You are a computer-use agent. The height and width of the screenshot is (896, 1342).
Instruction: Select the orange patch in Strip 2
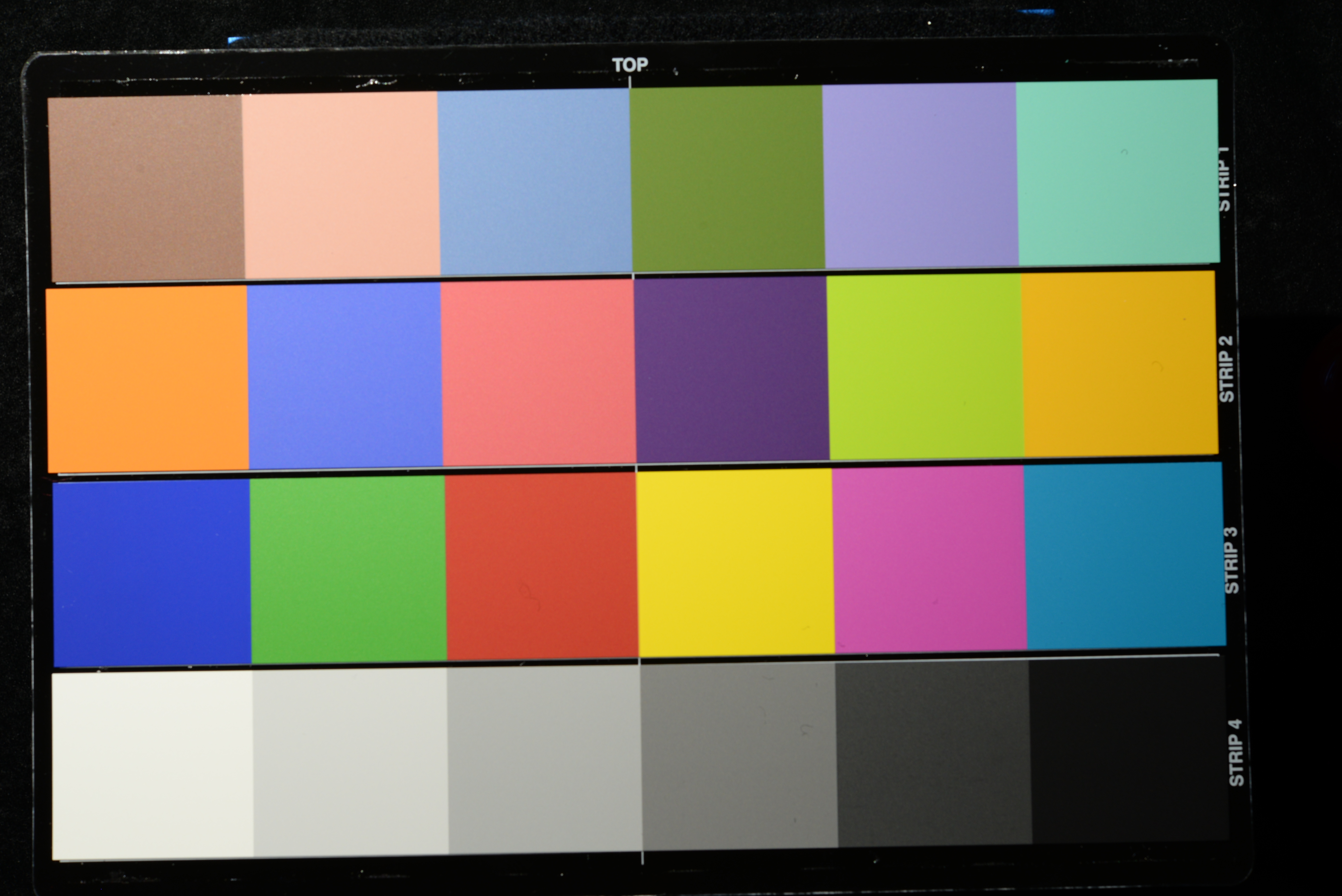click(147, 378)
